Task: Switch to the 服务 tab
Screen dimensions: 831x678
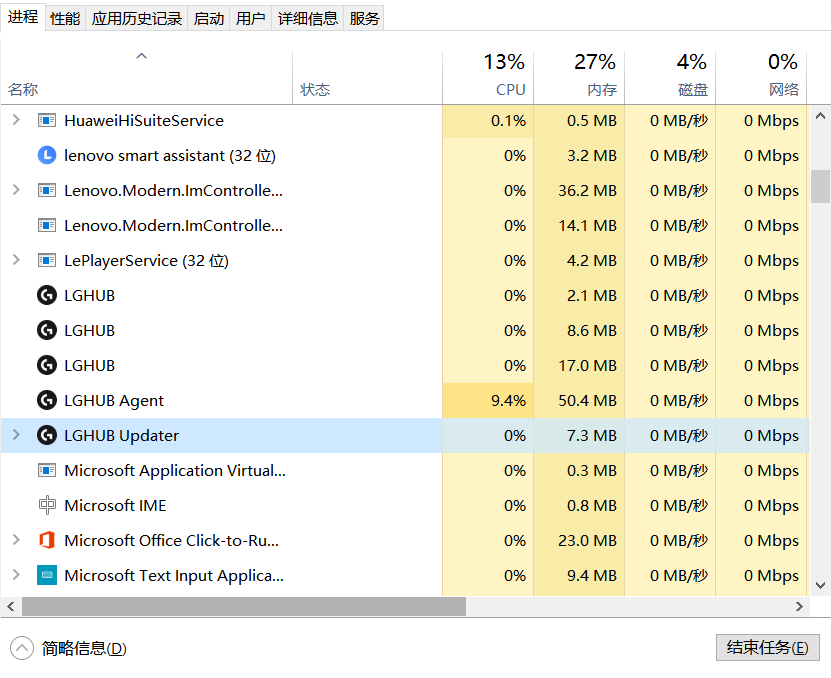Action: (x=364, y=19)
